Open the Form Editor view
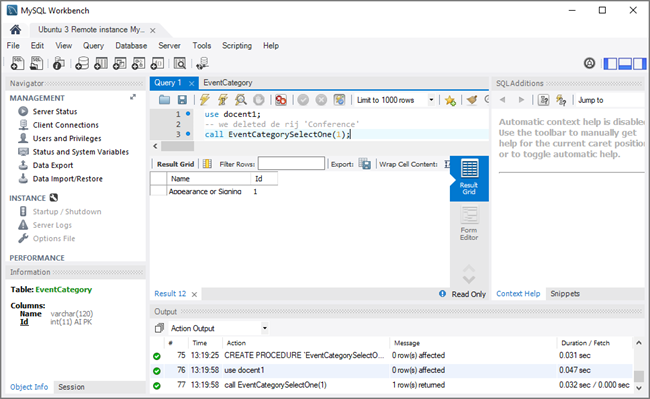The width and height of the screenshot is (650, 399). [x=469, y=224]
